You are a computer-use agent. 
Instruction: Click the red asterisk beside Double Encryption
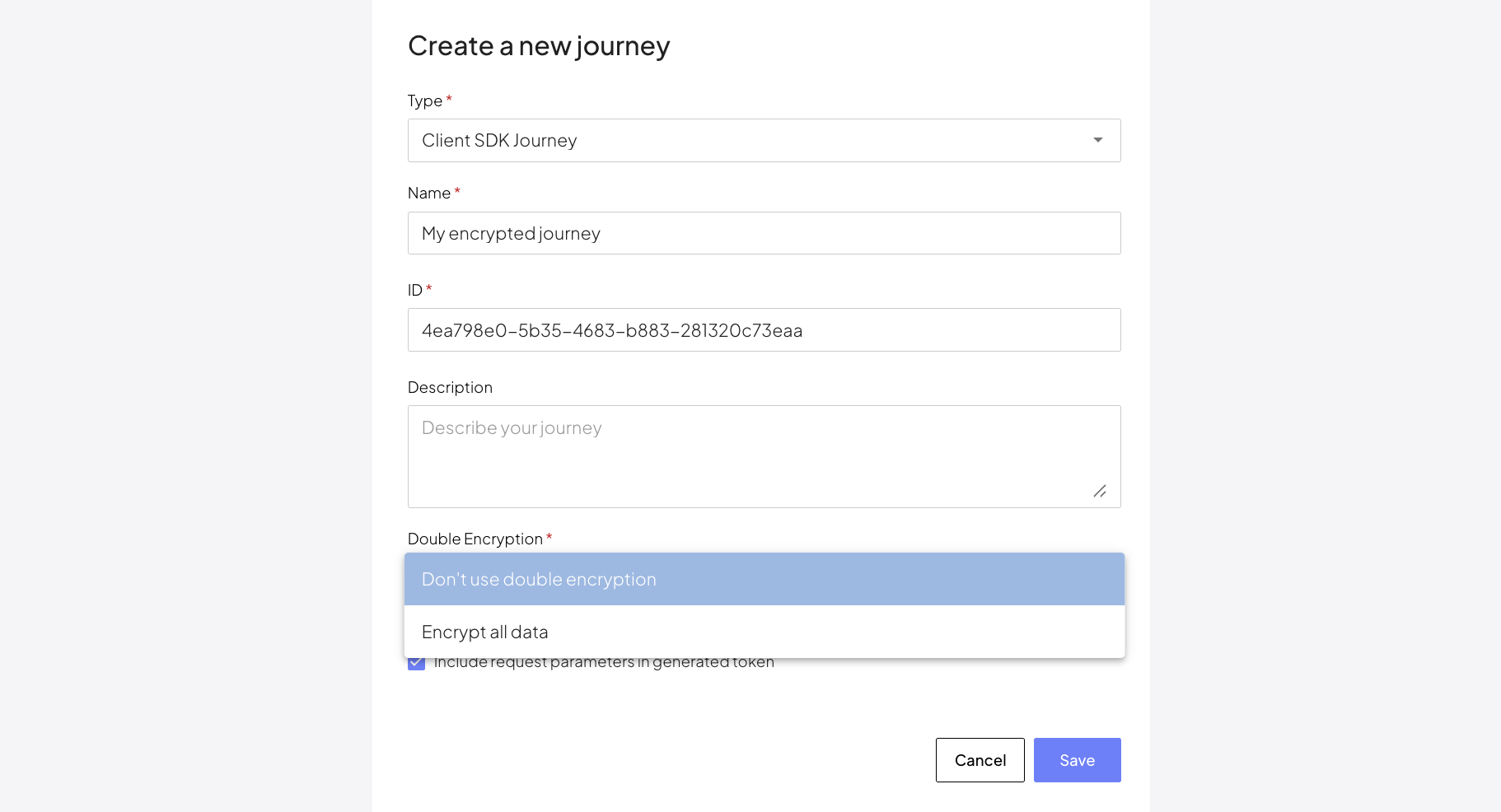[549, 537]
